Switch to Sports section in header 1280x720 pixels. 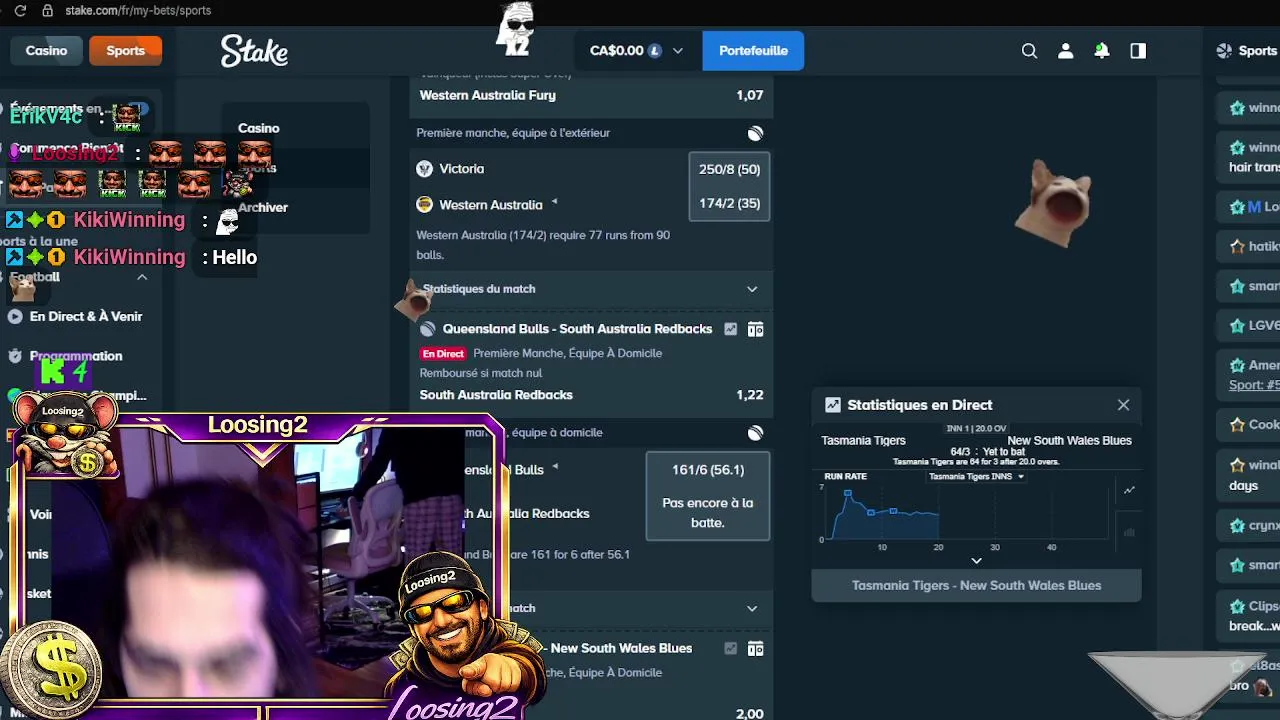[126, 50]
